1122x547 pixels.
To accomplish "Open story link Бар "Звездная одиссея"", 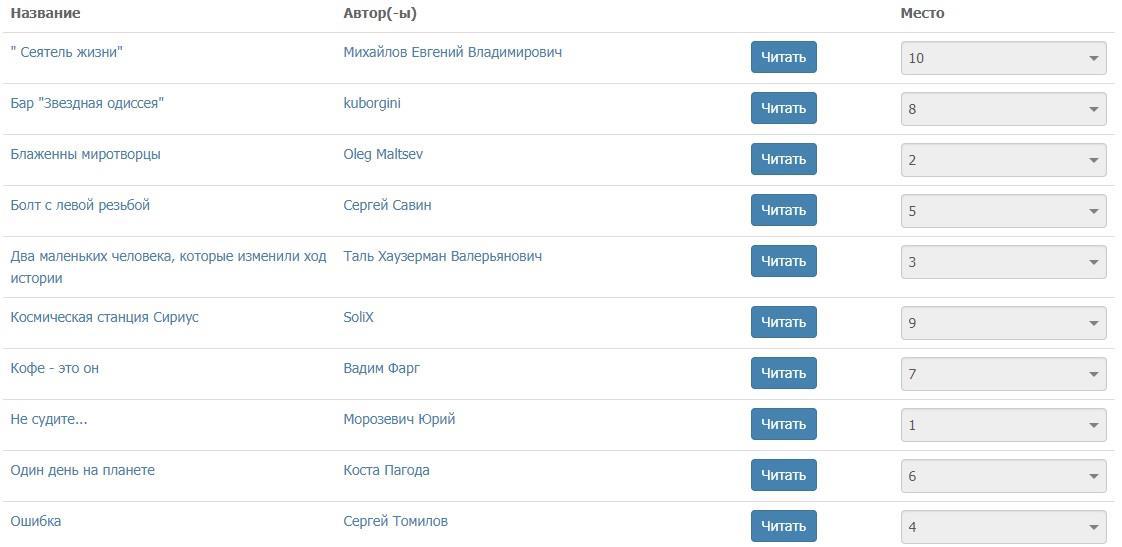I will click(x=87, y=103).
